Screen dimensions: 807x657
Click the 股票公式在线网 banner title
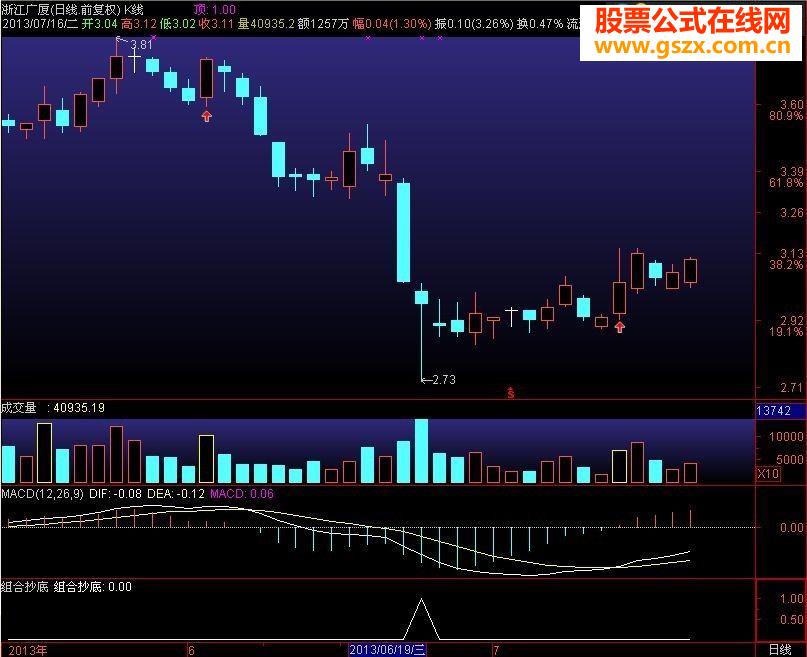[x=692, y=21]
